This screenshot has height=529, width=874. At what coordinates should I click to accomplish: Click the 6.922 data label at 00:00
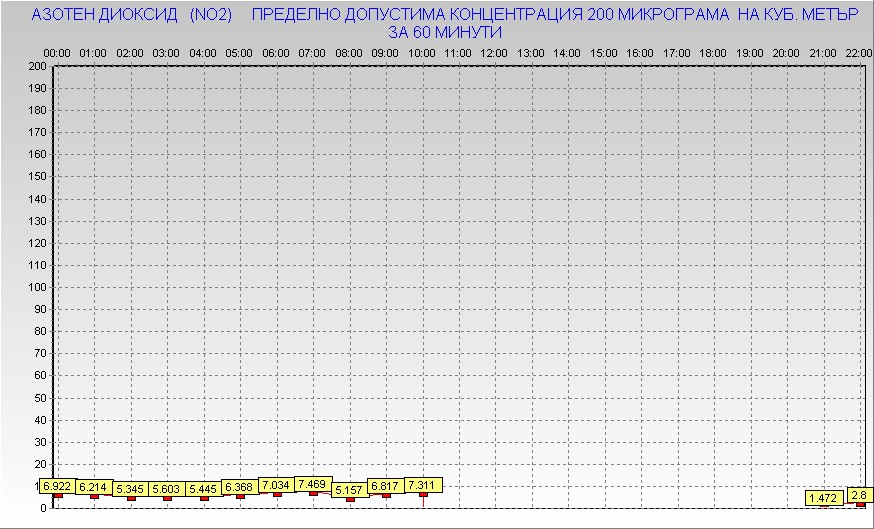[x=57, y=486]
